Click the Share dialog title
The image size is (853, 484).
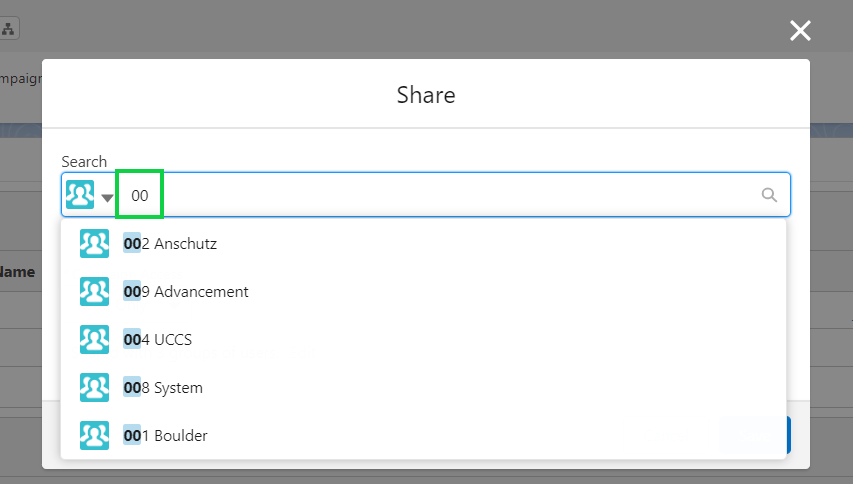pyautogui.click(x=426, y=95)
